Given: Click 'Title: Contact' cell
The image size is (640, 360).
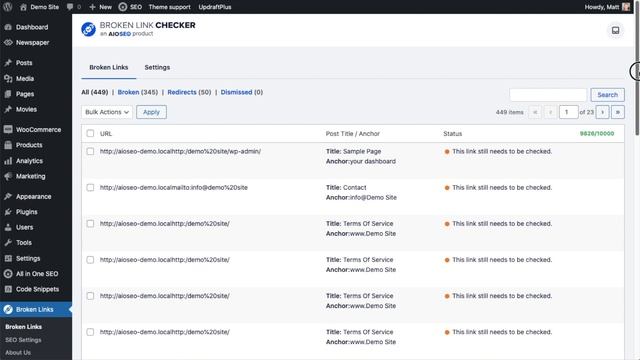Looking at the screenshot, I should tap(346, 187).
